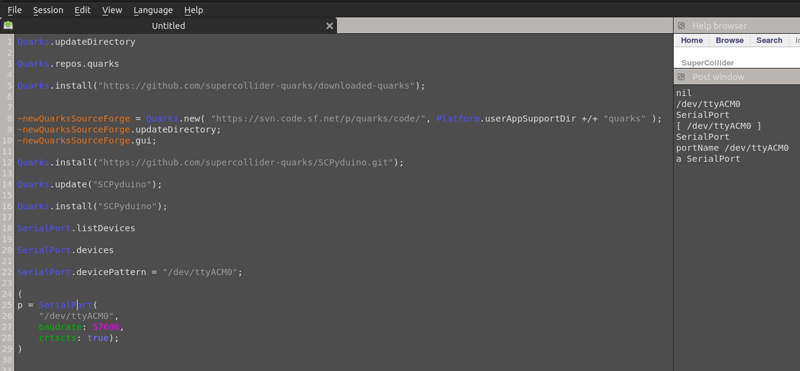
Task: Open the Help menu
Action: pos(193,10)
